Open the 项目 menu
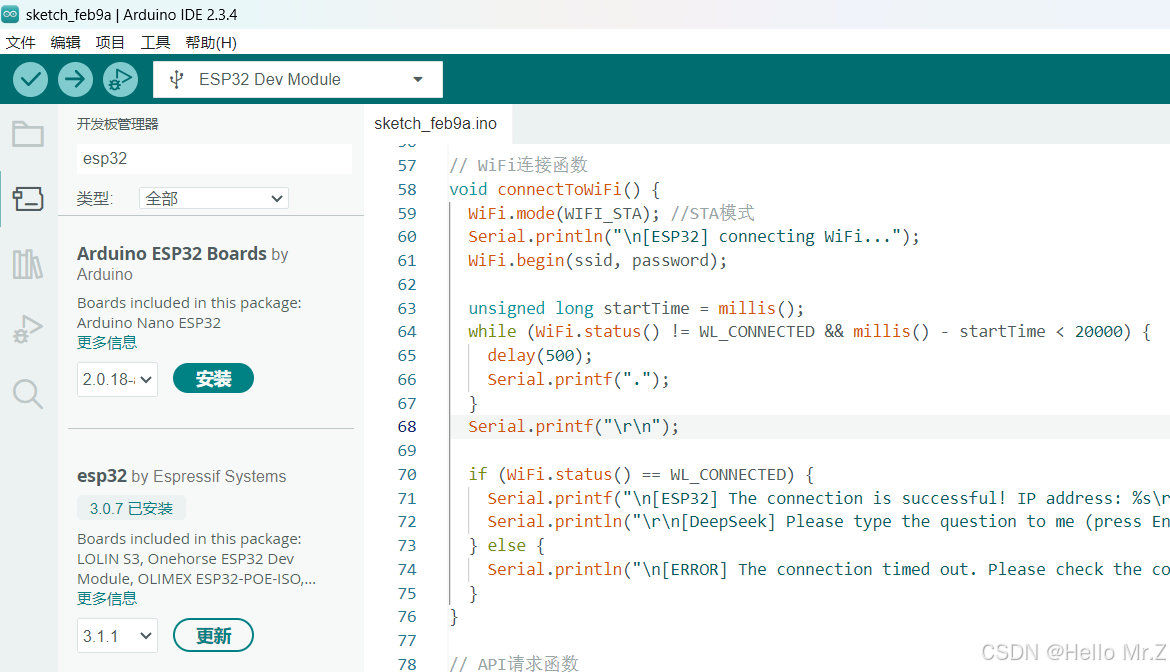This screenshot has width=1170, height=672. tap(110, 43)
